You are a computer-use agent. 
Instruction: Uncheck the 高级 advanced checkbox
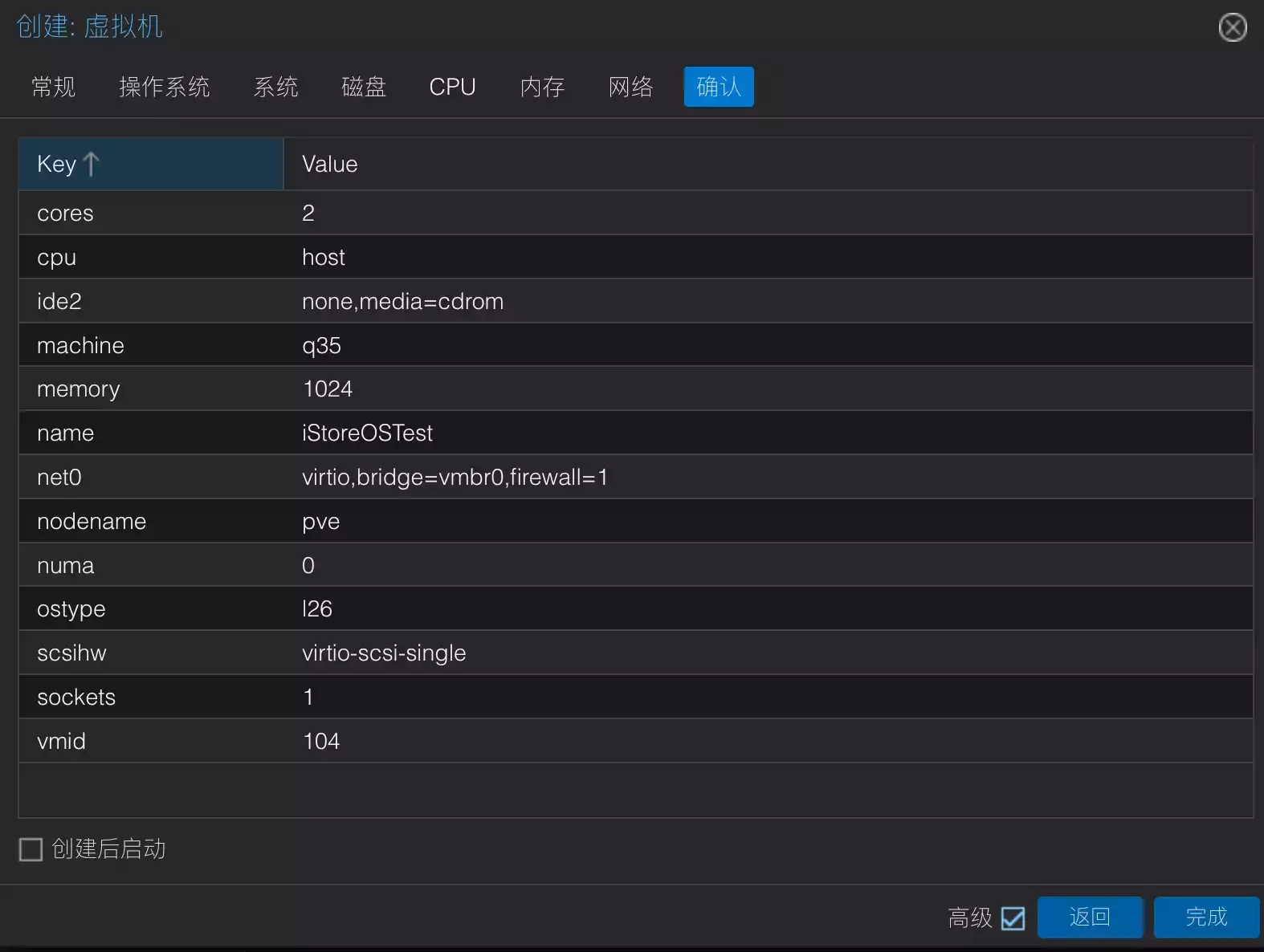[x=1013, y=917]
